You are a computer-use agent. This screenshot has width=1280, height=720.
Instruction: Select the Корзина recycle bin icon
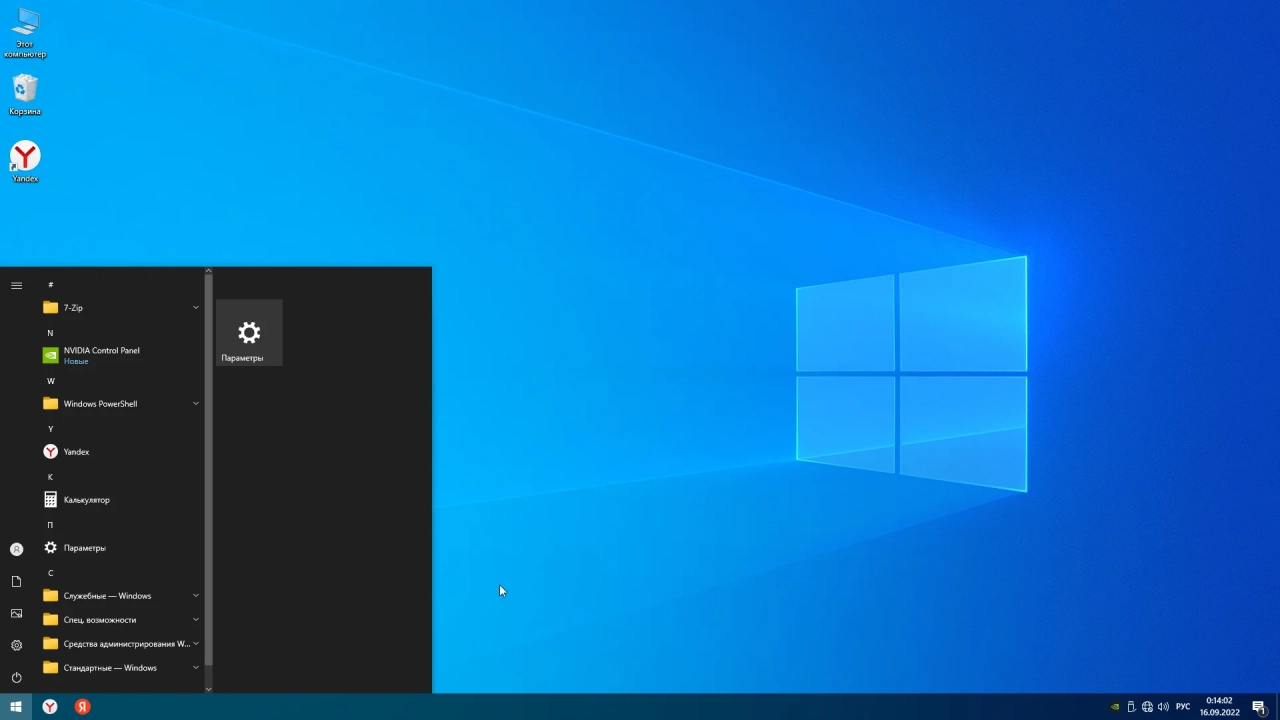(25, 95)
